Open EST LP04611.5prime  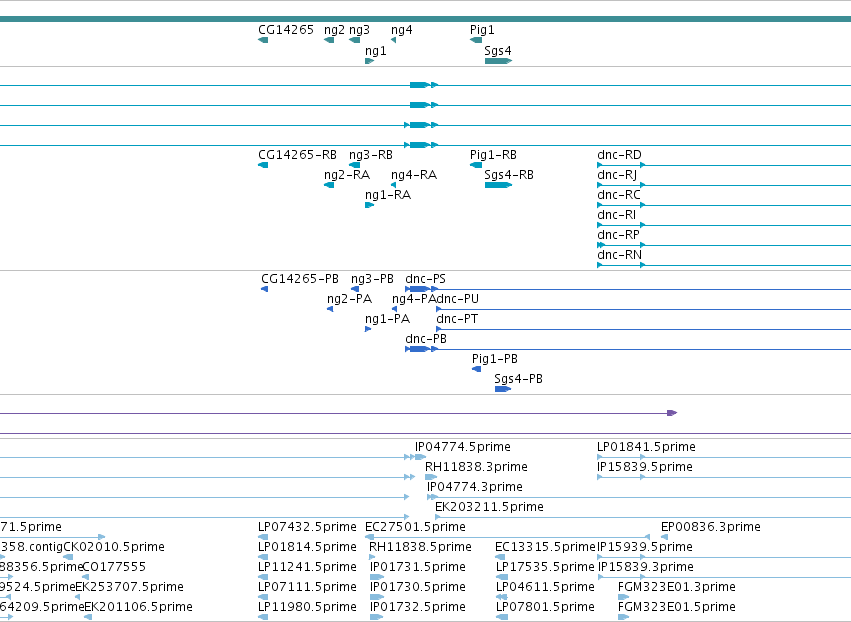[545, 587]
